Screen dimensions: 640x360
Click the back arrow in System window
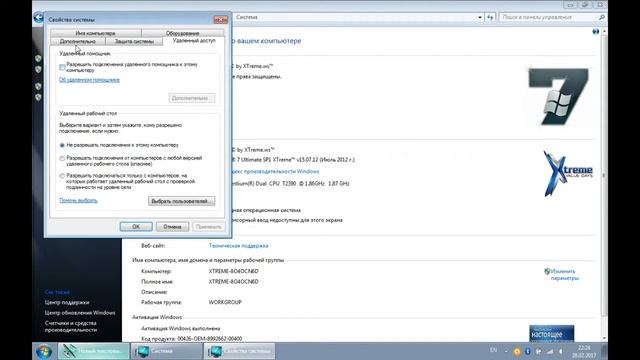[38, 18]
